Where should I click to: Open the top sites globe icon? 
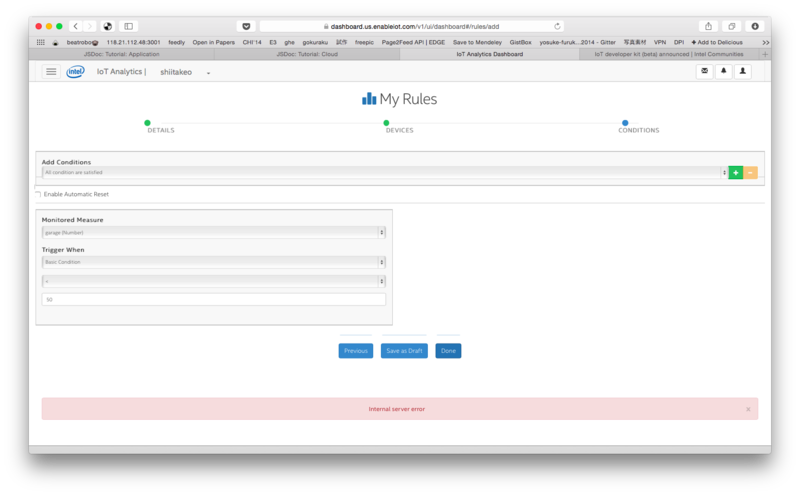pos(108,26)
